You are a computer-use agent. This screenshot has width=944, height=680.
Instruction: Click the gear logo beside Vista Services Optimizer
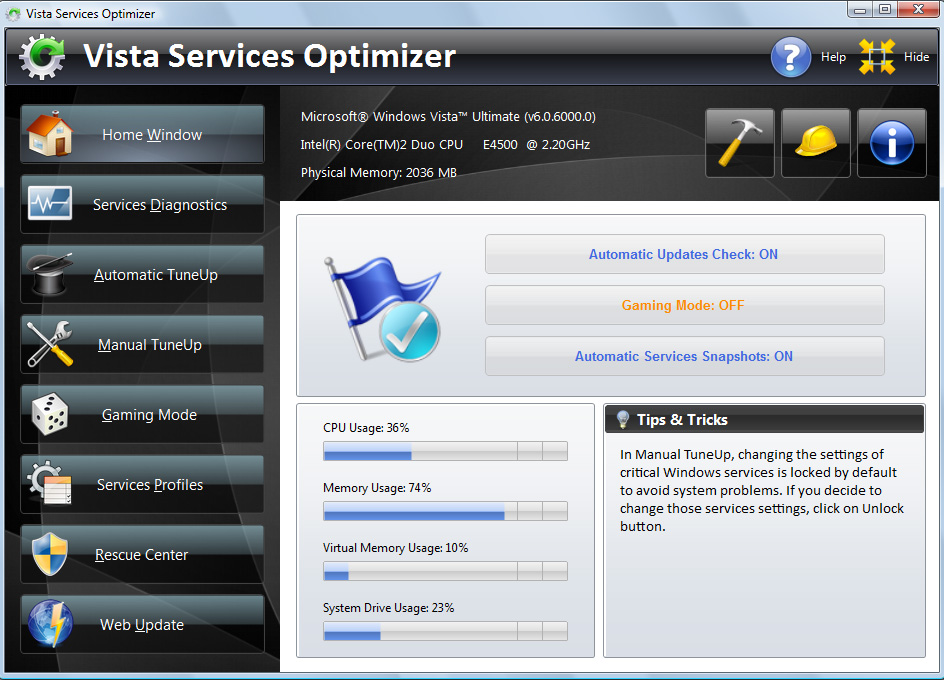click(42, 57)
